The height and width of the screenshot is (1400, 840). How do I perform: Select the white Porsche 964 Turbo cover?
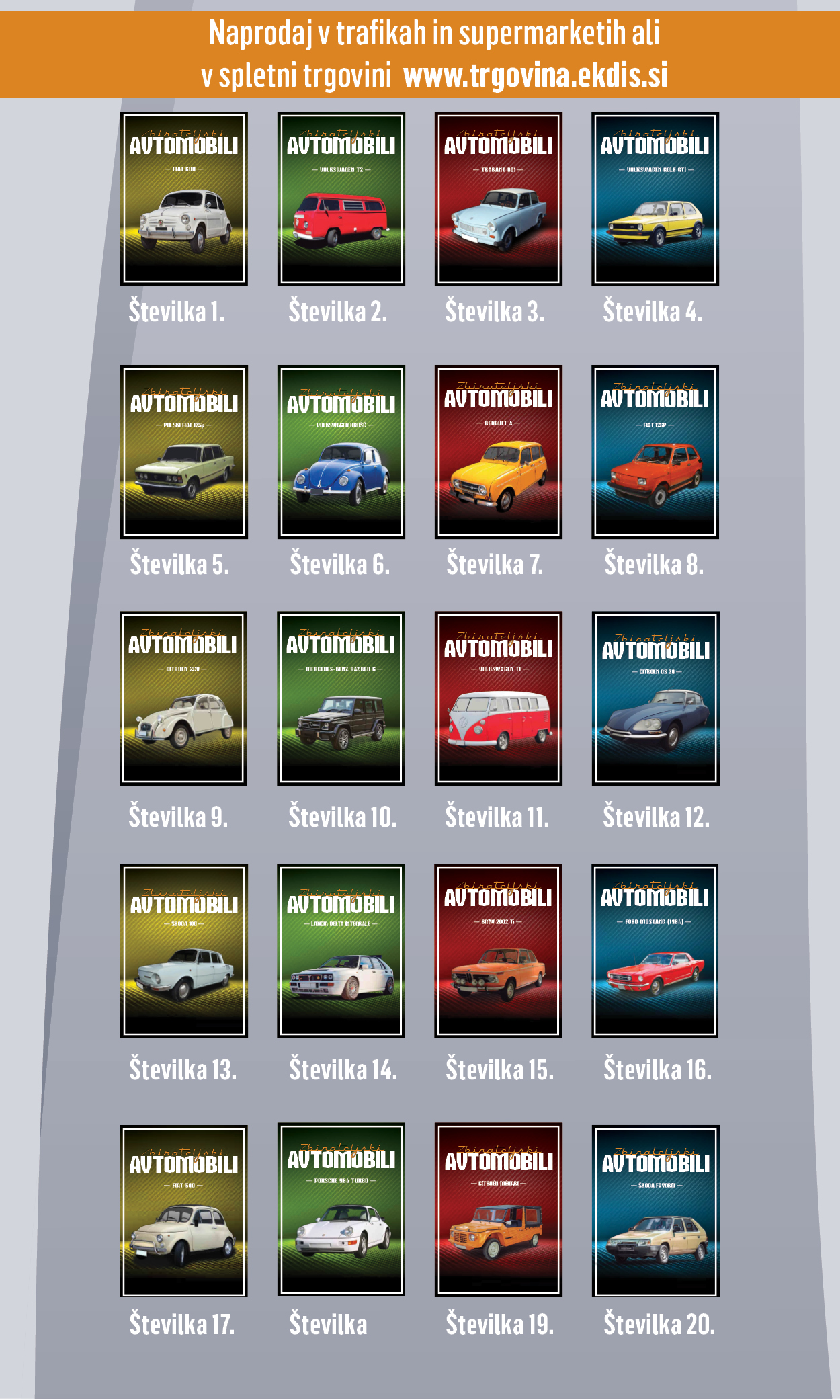tap(341, 1210)
